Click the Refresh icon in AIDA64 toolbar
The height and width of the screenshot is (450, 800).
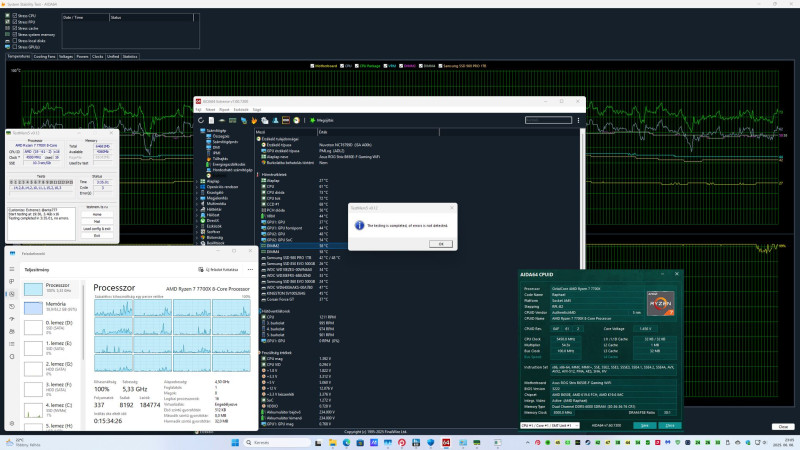[201, 120]
